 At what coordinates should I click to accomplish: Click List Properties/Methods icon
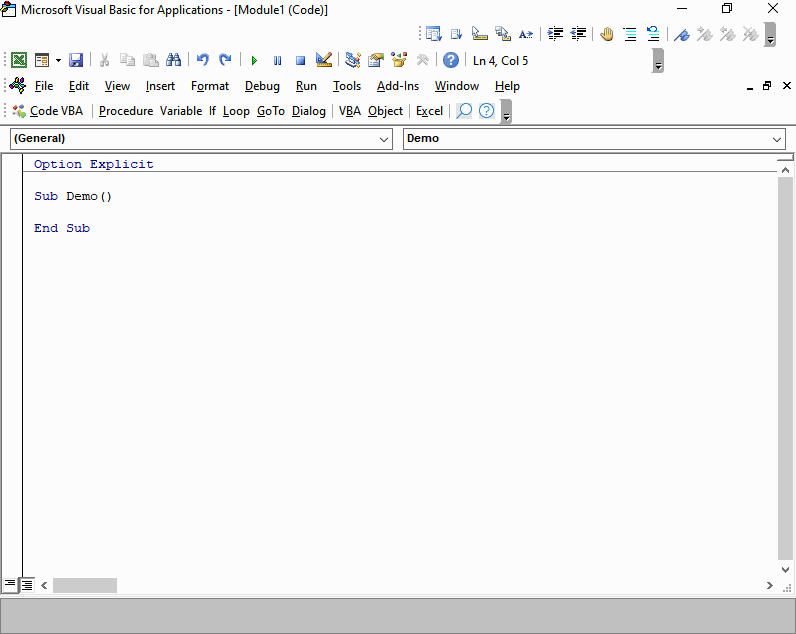pos(434,35)
